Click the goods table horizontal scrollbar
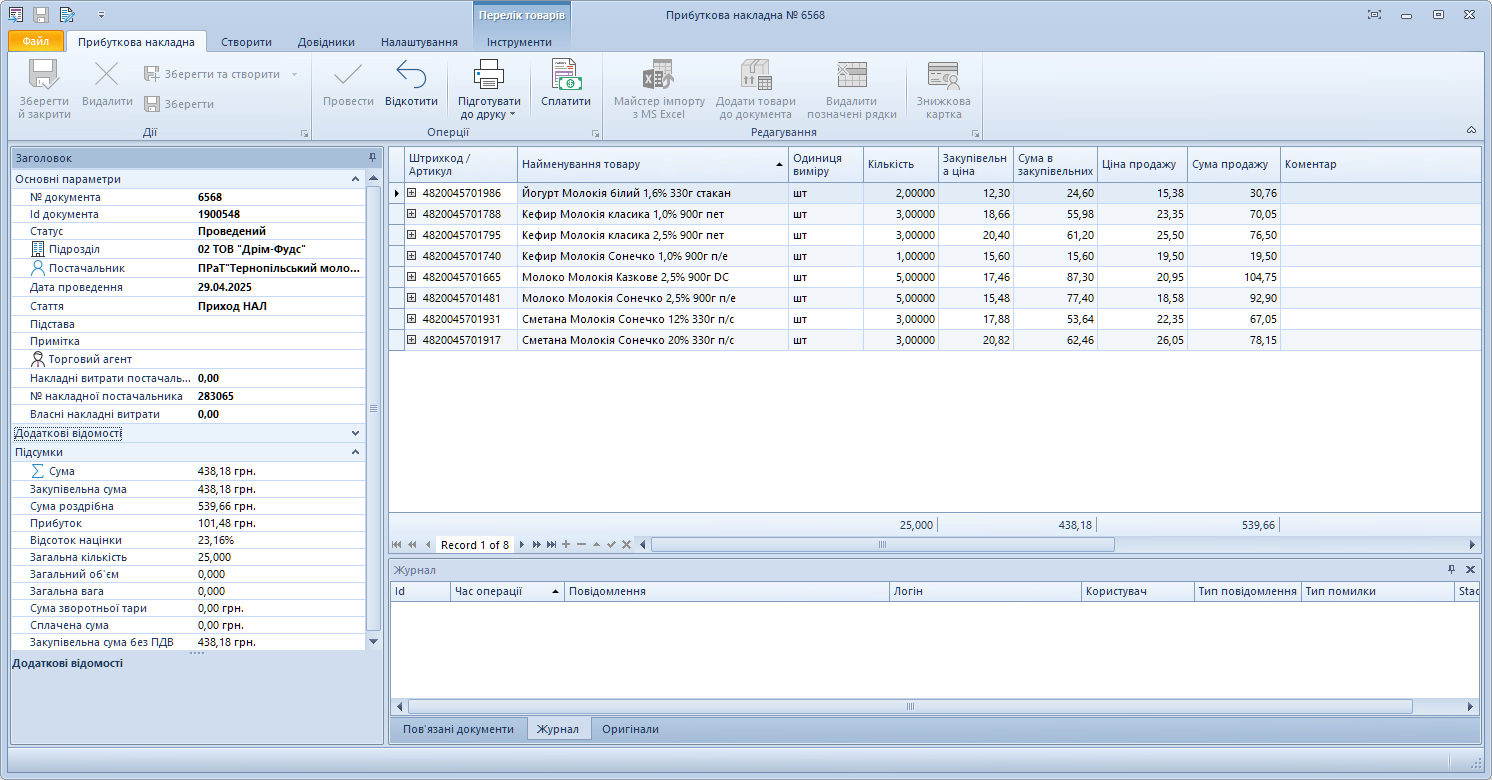The image size is (1492, 780). tap(883, 545)
